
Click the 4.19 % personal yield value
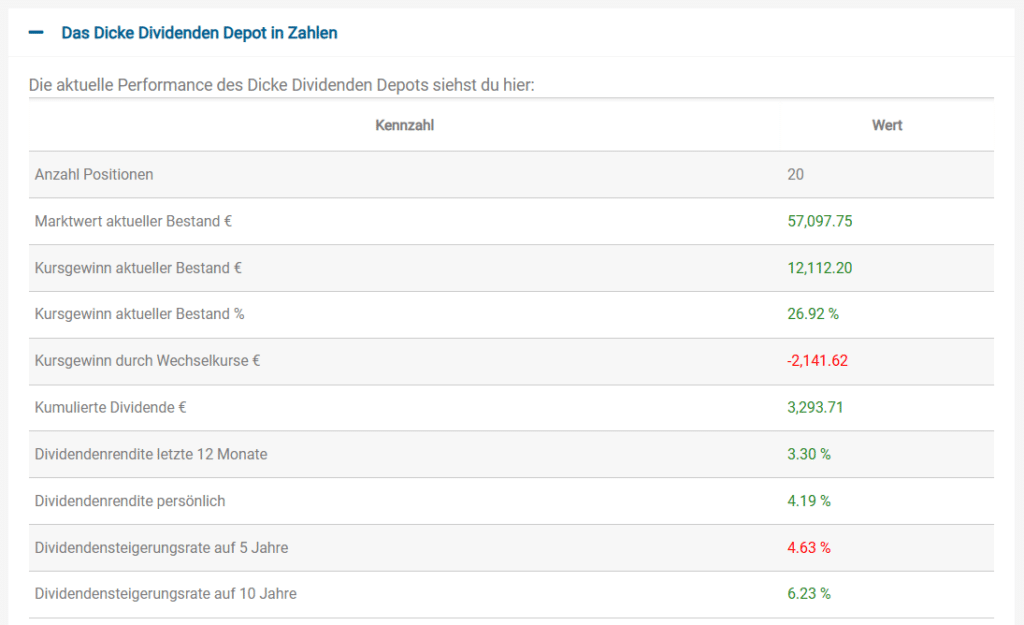point(809,500)
